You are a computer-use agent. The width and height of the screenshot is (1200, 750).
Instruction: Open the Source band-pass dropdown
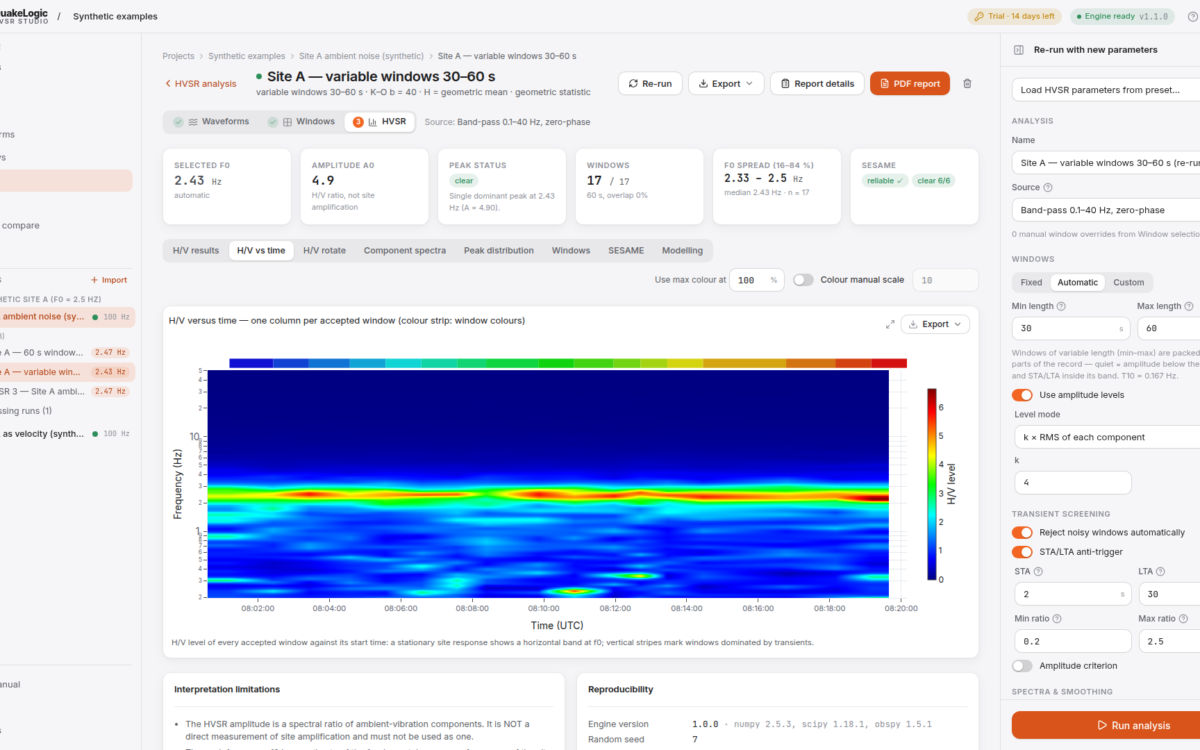(x=1106, y=210)
